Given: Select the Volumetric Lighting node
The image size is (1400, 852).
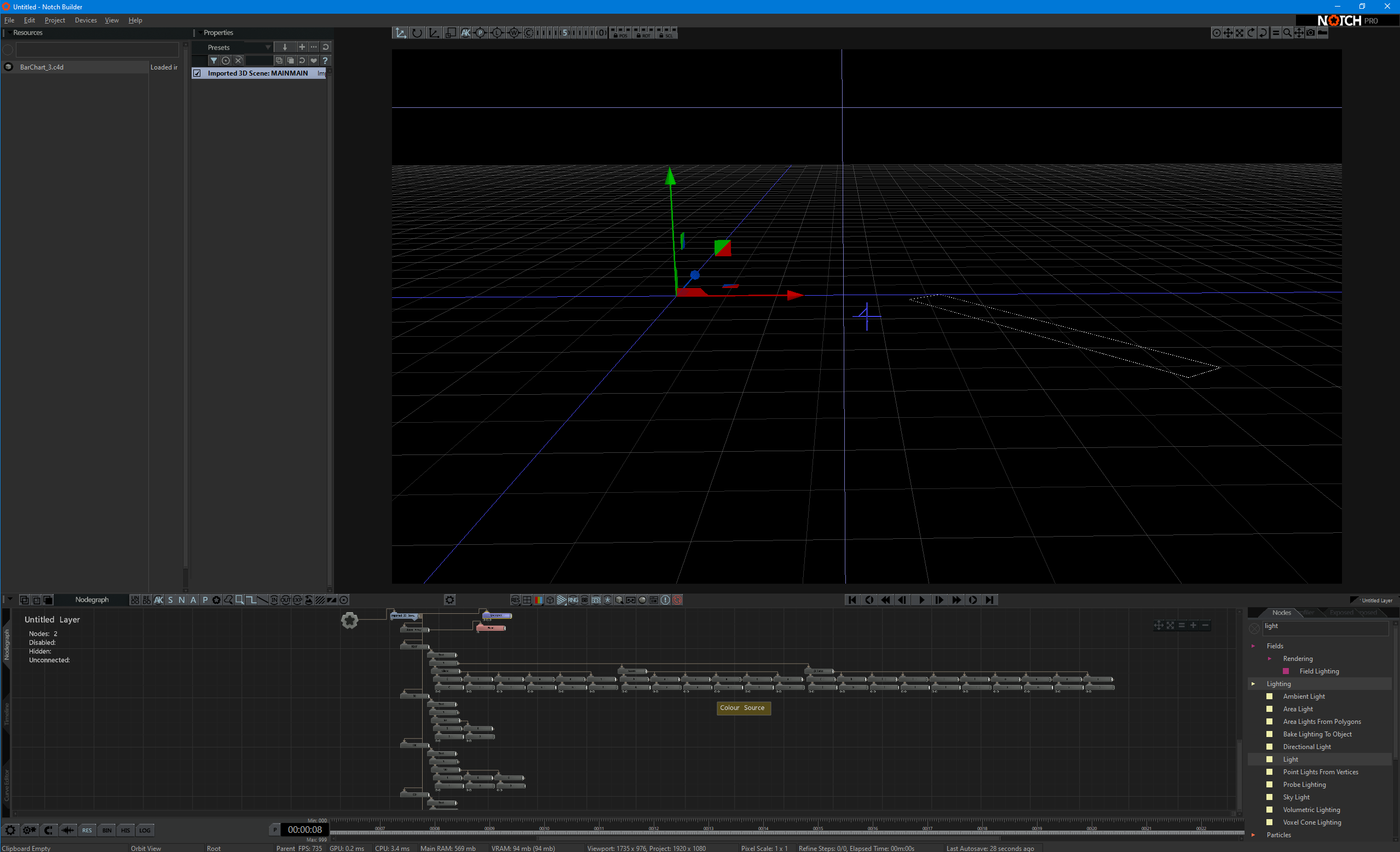Looking at the screenshot, I should [1311, 809].
